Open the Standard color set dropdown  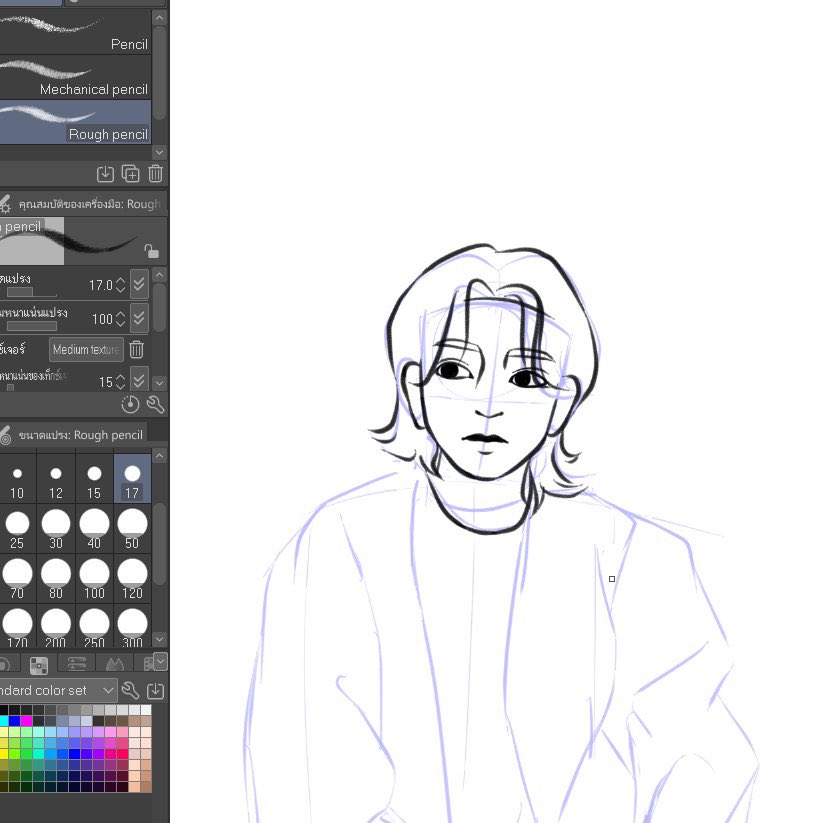(x=58, y=690)
